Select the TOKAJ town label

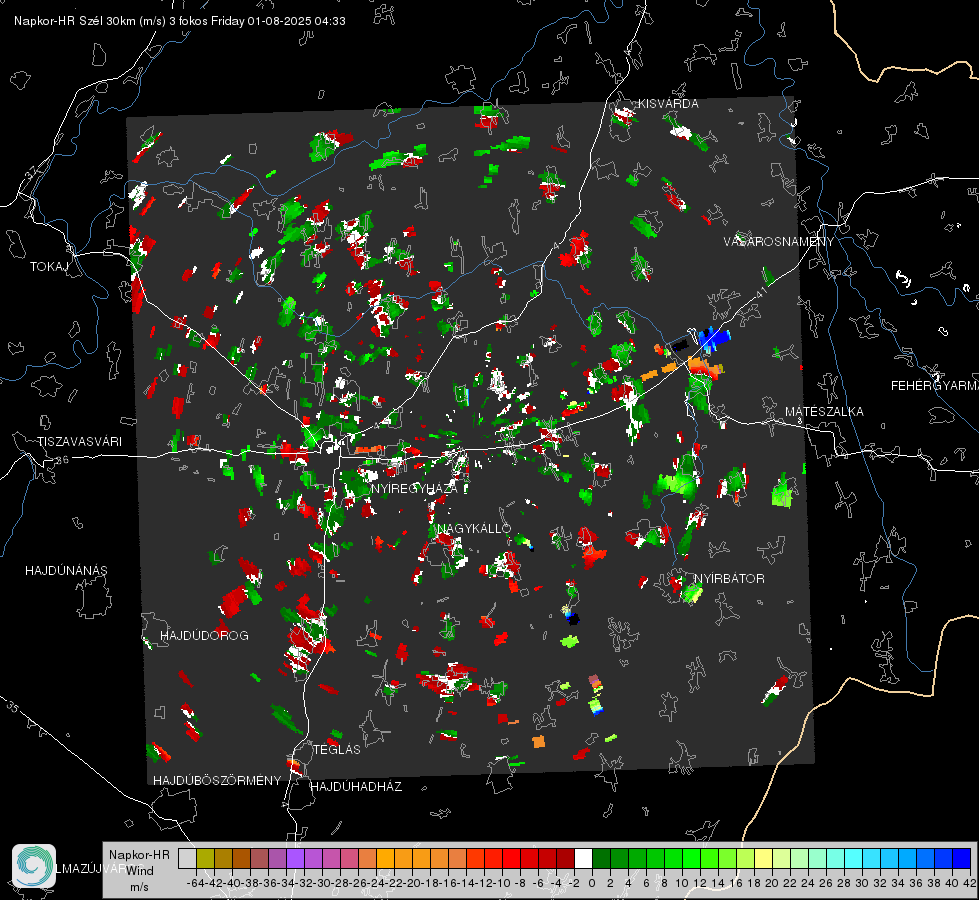tap(49, 267)
